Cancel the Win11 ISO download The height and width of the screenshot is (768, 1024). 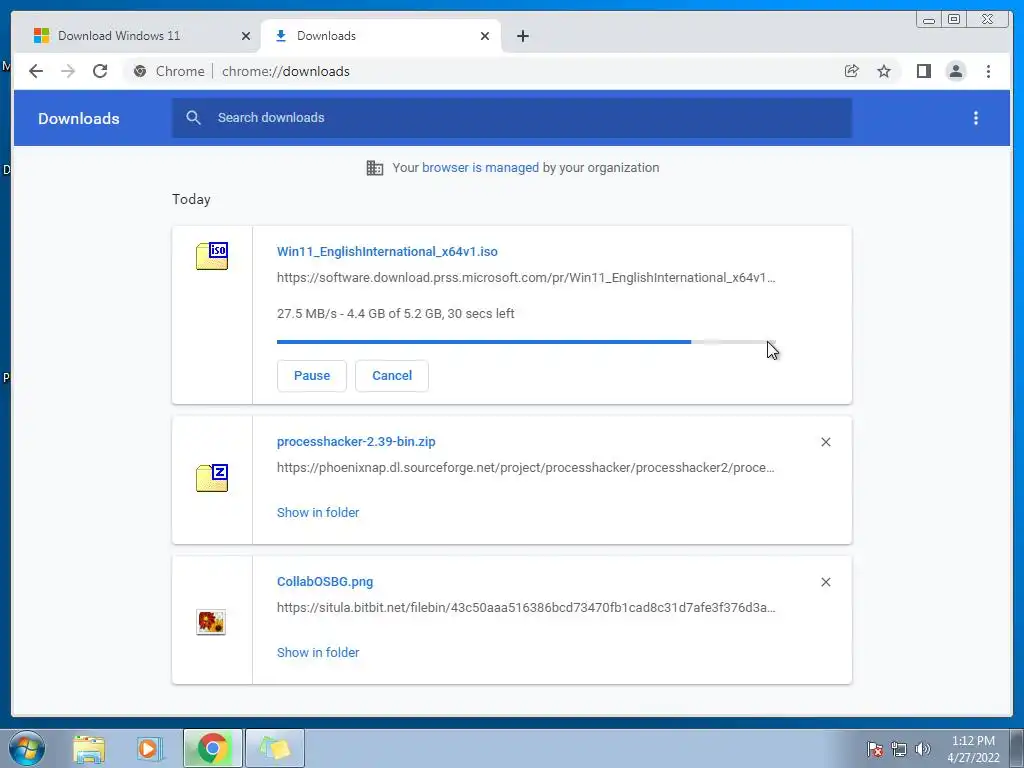tap(392, 376)
